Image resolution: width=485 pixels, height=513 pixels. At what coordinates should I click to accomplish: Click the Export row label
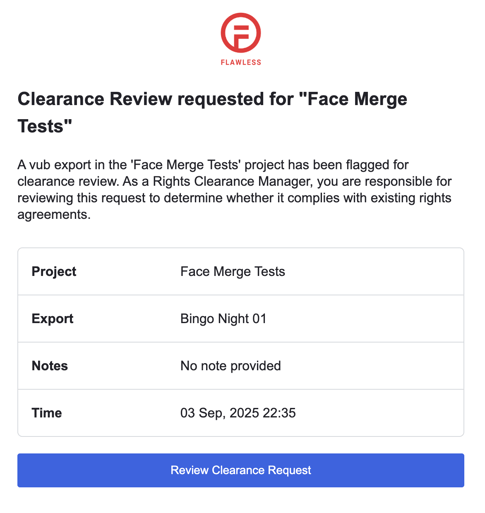pos(52,319)
